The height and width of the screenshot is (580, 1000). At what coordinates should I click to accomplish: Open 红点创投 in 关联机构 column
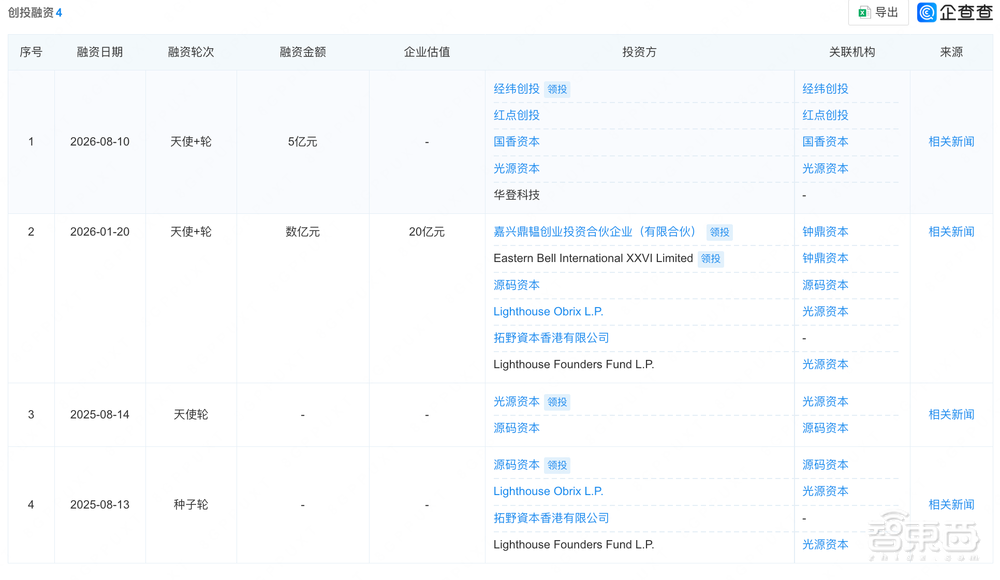click(x=825, y=115)
